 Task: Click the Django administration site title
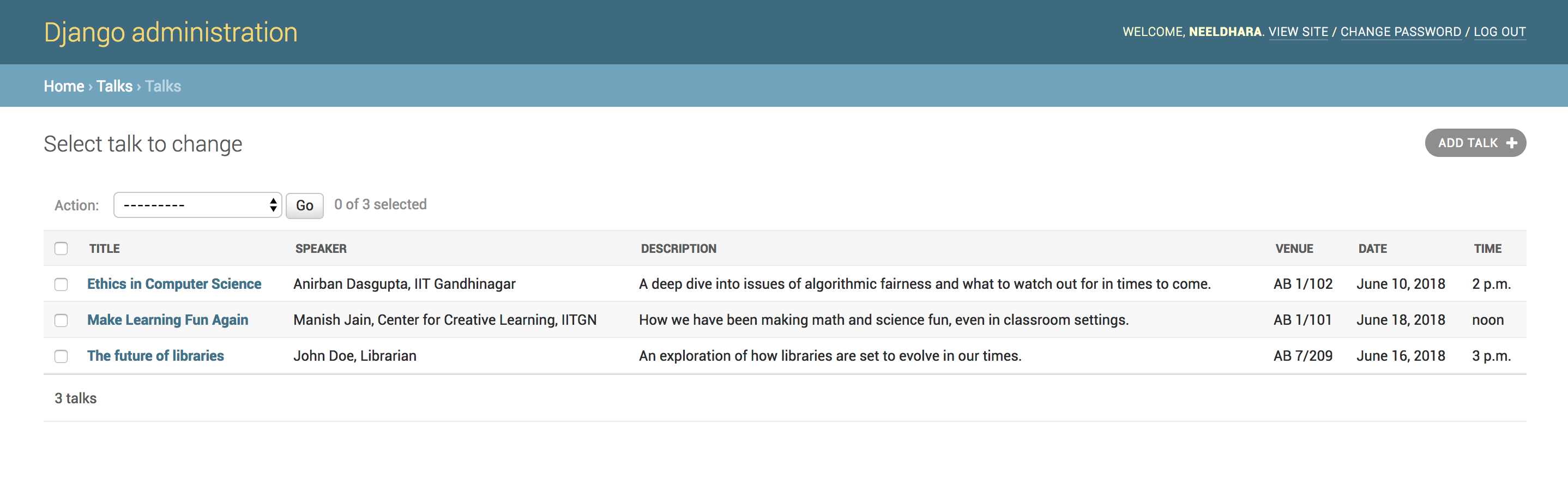171,32
